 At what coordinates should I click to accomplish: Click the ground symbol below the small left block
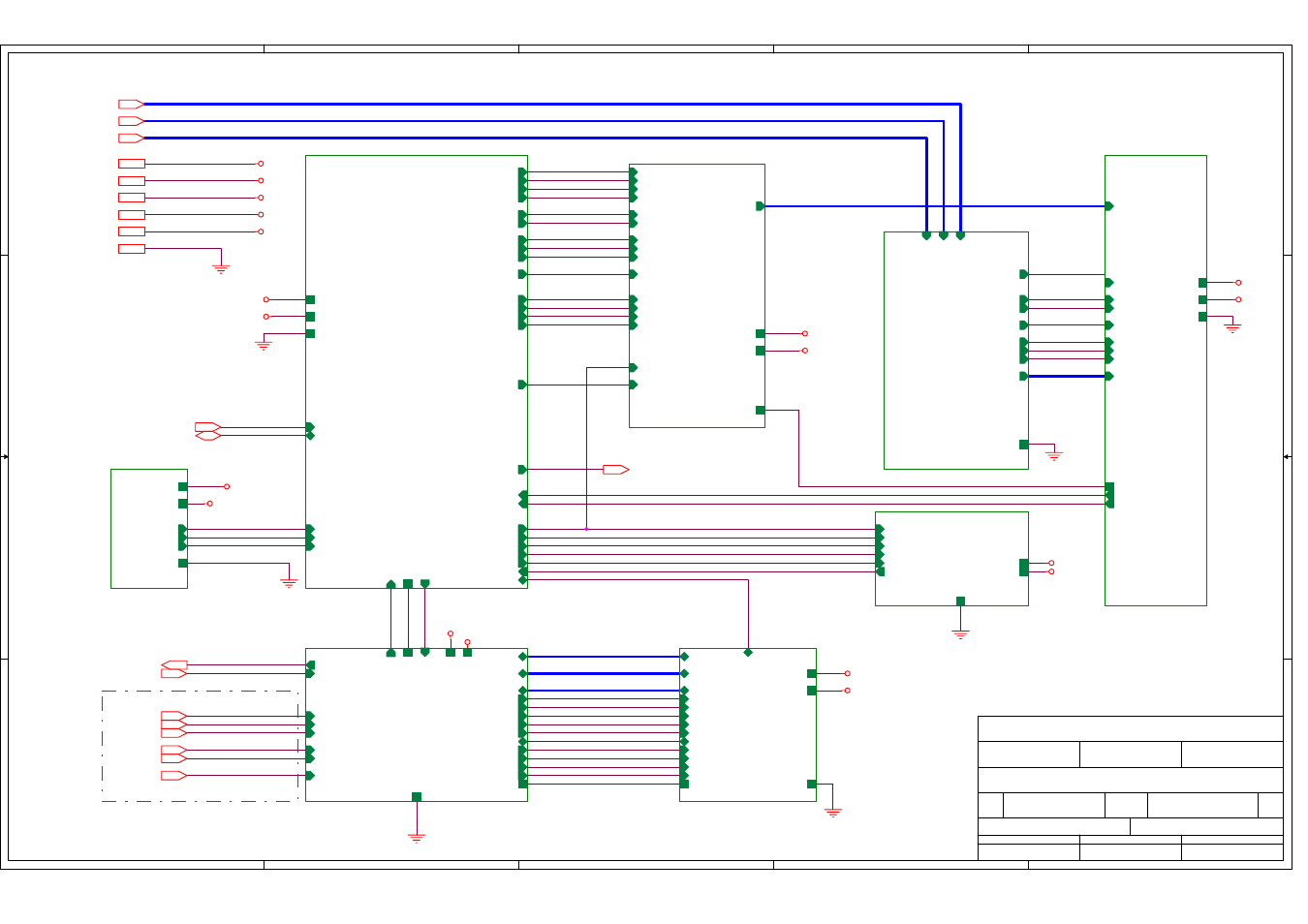289,583
